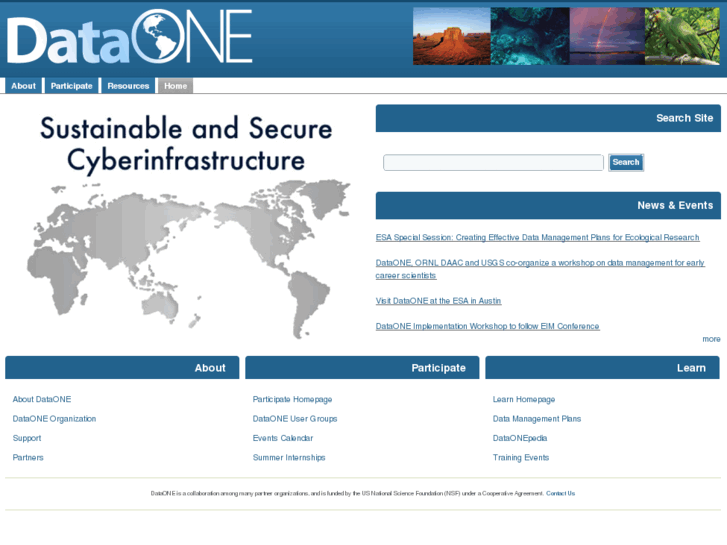Click the more news link

click(x=711, y=339)
